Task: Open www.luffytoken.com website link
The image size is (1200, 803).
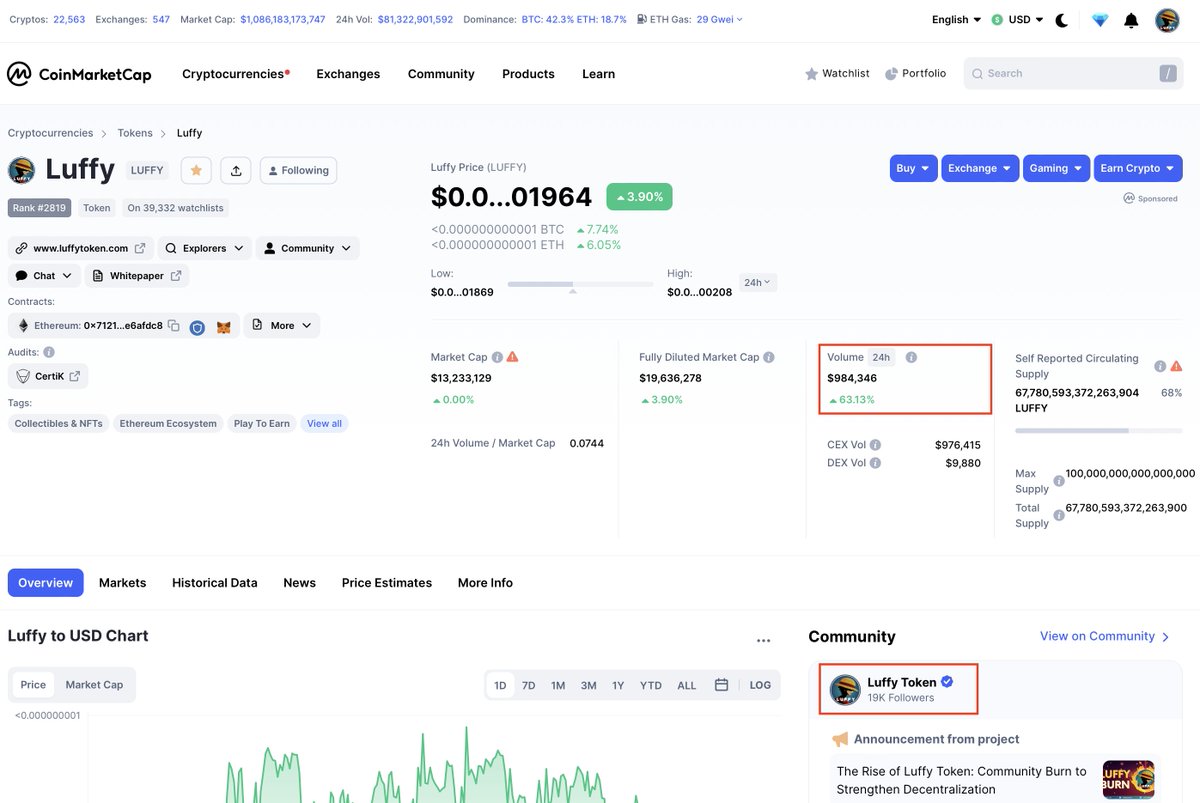Action: click(81, 248)
